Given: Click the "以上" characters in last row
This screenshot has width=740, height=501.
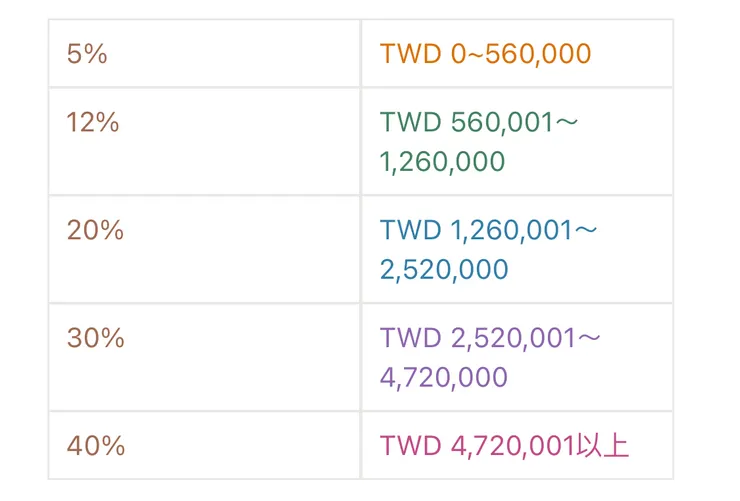Looking at the screenshot, I should (x=604, y=446).
